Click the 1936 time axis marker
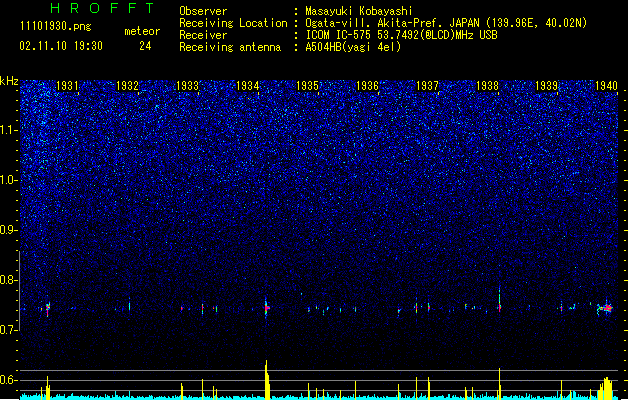629x400 pixels. (x=367, y=85)
